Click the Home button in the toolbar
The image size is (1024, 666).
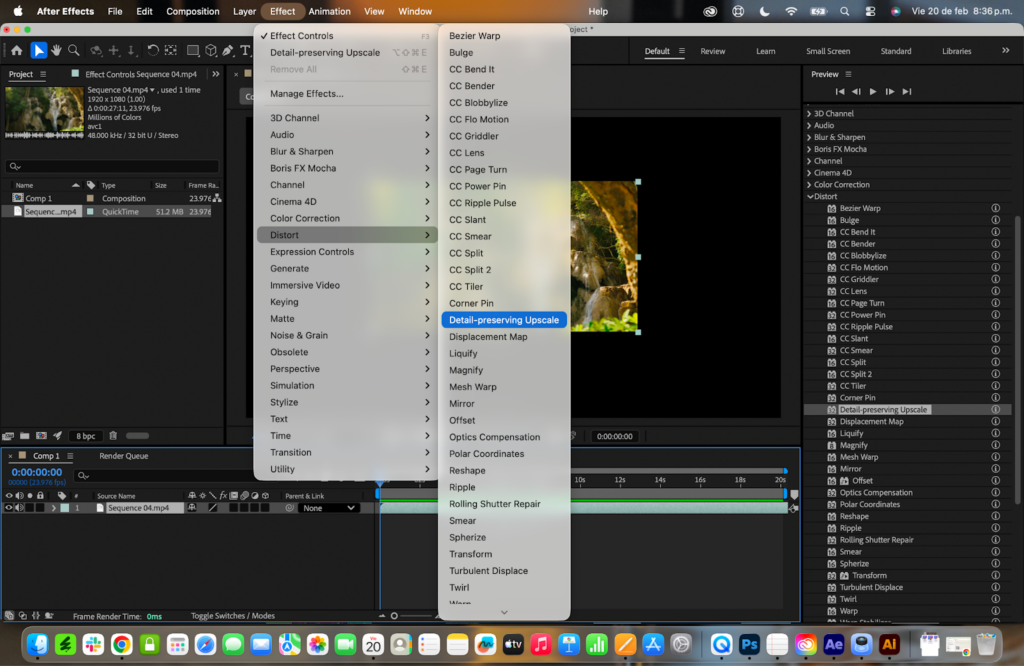(x=16, y=50)
